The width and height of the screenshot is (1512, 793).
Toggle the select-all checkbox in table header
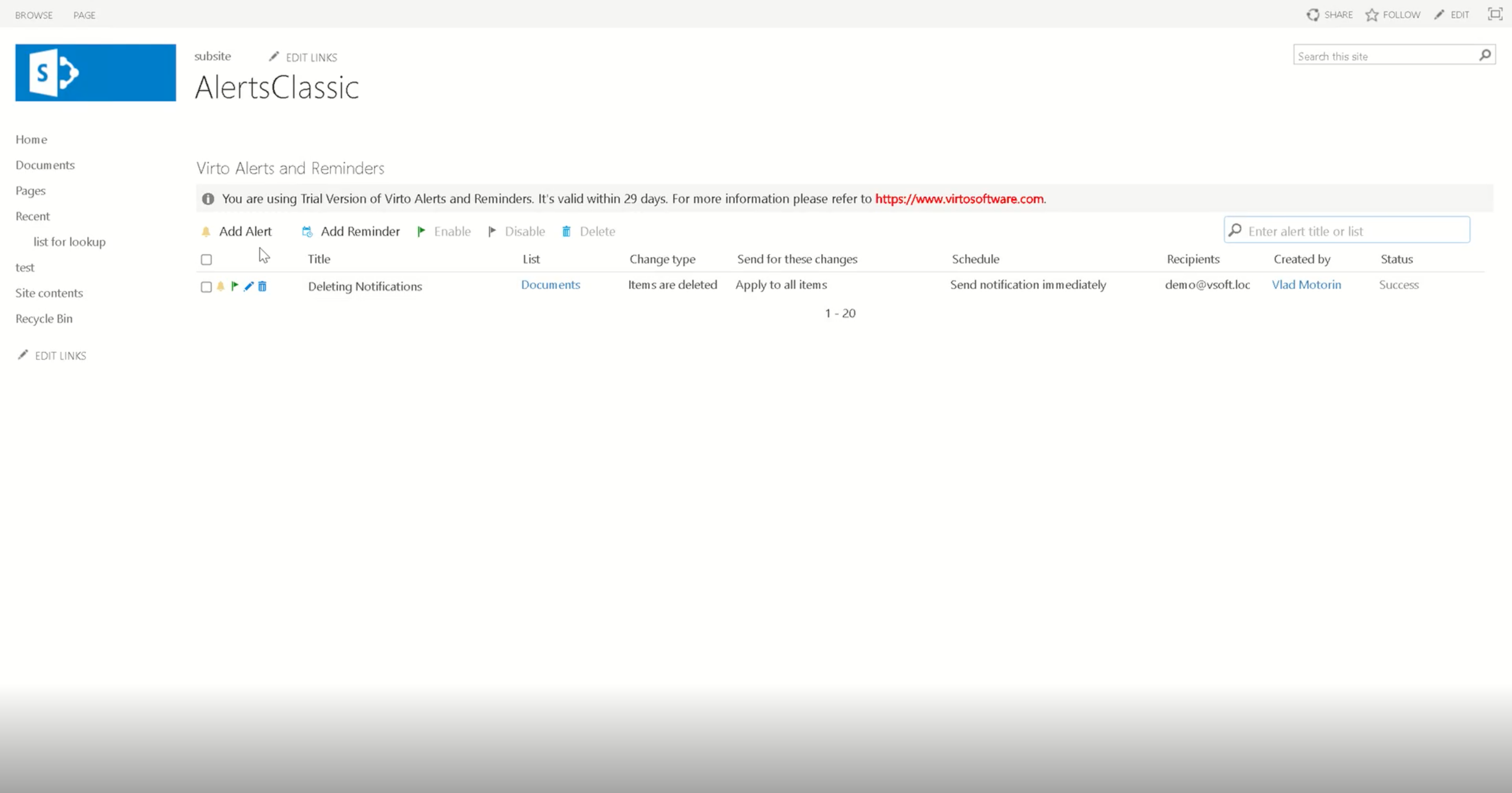click(x=206, y=259)
